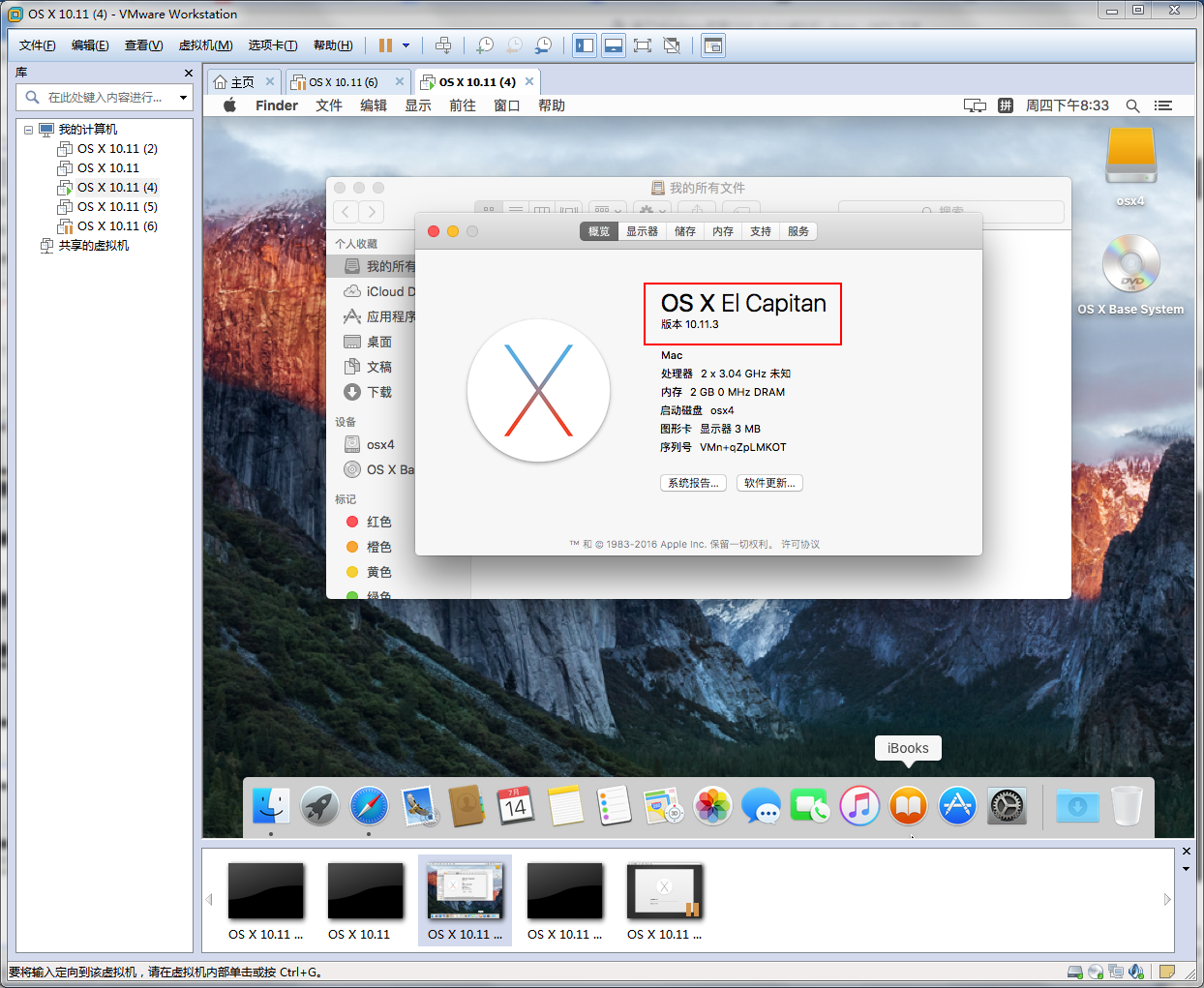
Task: Open FaceTime from the Dock
Action: [810, 805]
